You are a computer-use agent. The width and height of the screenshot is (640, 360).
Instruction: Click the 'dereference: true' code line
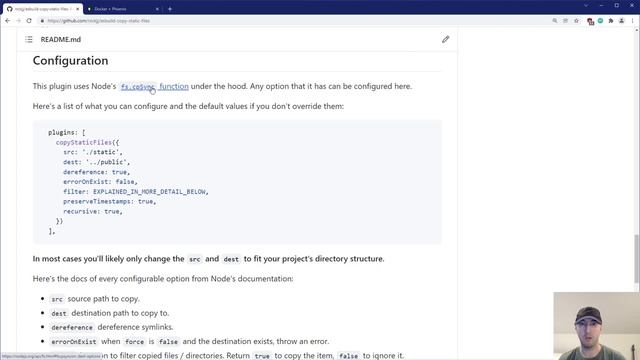[x=96, y=172]
